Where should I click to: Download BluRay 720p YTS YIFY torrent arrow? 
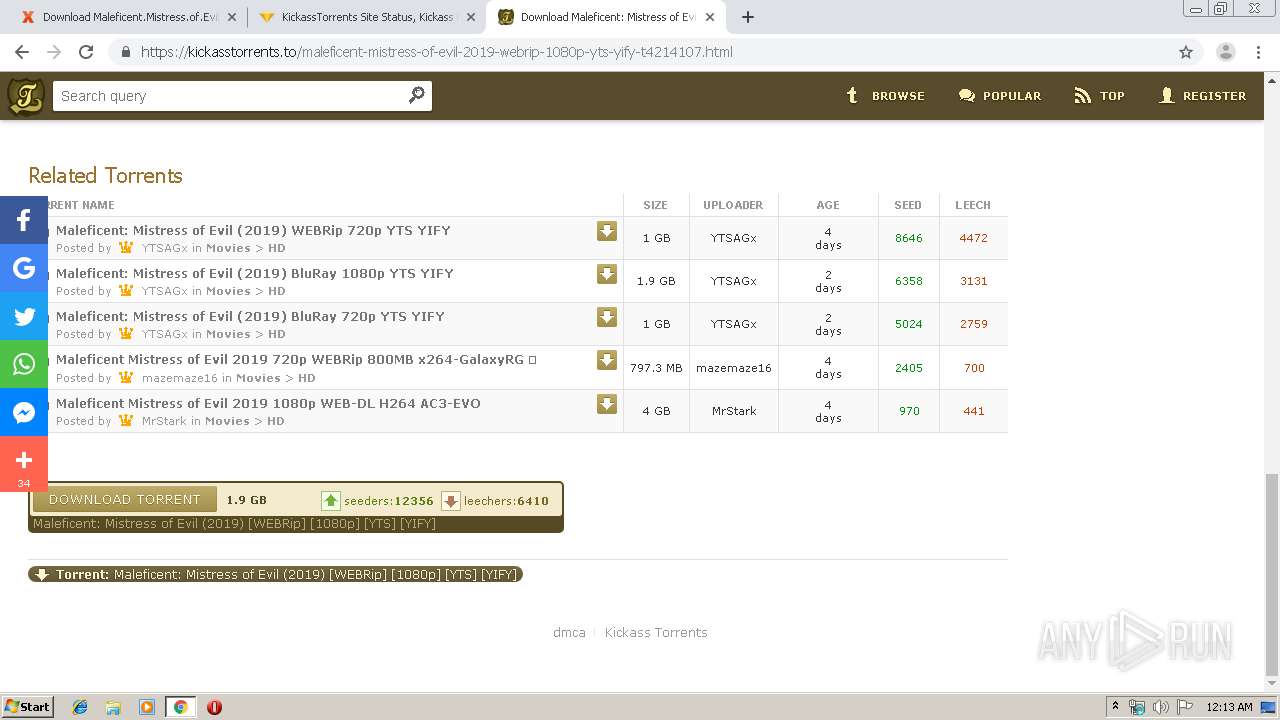607,317
